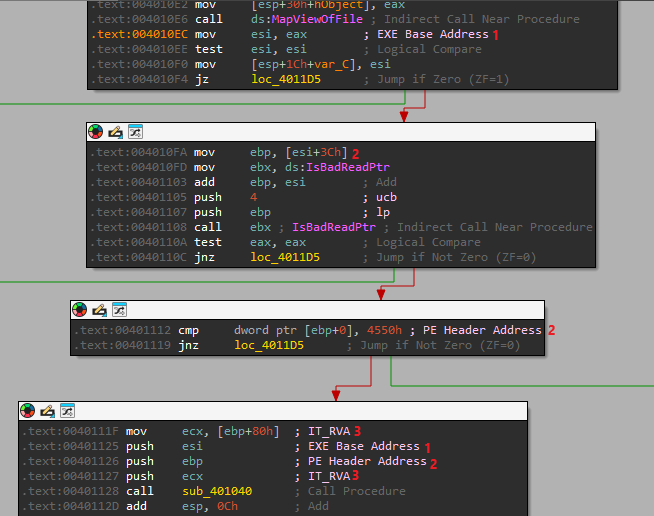This screenshot has height=516, width=654.
Task: Set node color for the cmp 4550h block
Action: pyautogui.click(x=79, y=309)
